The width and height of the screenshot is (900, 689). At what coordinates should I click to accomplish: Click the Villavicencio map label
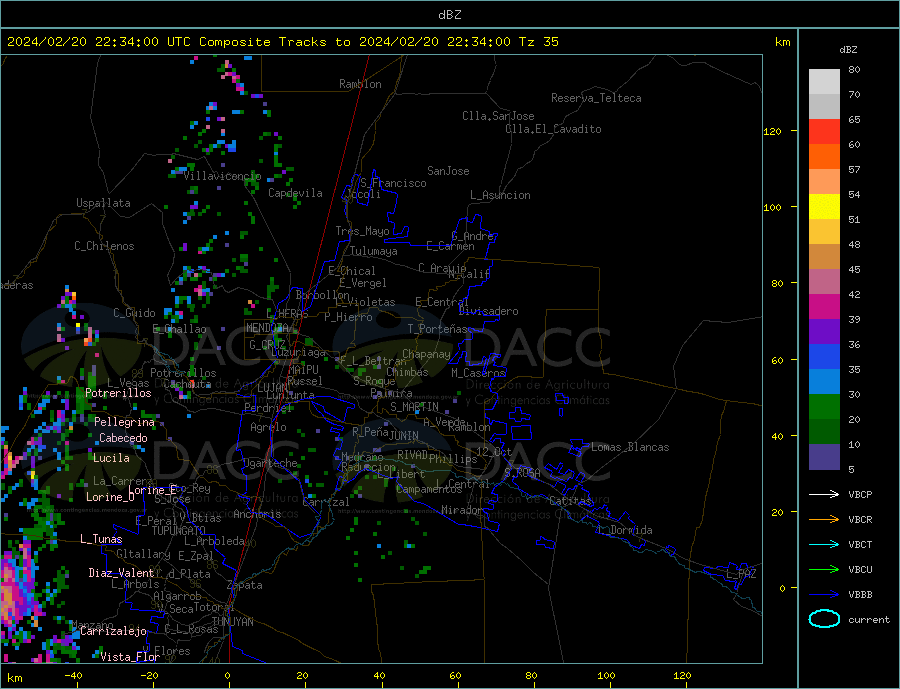click(x=222, y=176)
